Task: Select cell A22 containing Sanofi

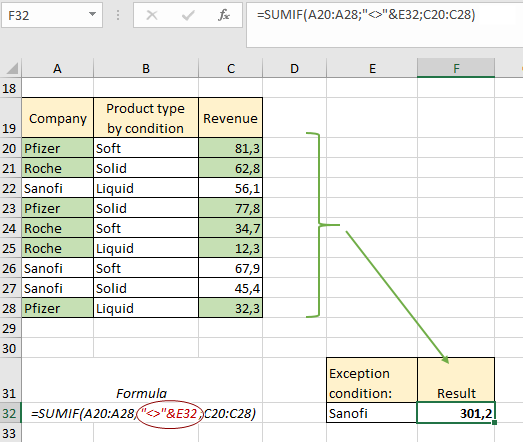Action: tap(58, 188)
